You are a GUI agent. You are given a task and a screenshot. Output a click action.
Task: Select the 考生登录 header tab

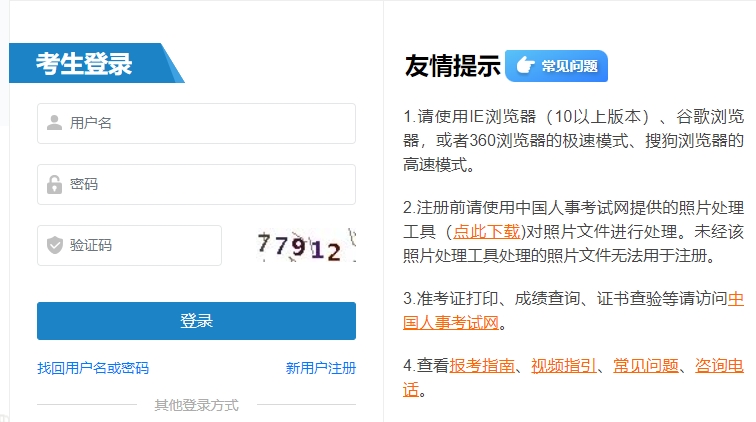(85, 63)
